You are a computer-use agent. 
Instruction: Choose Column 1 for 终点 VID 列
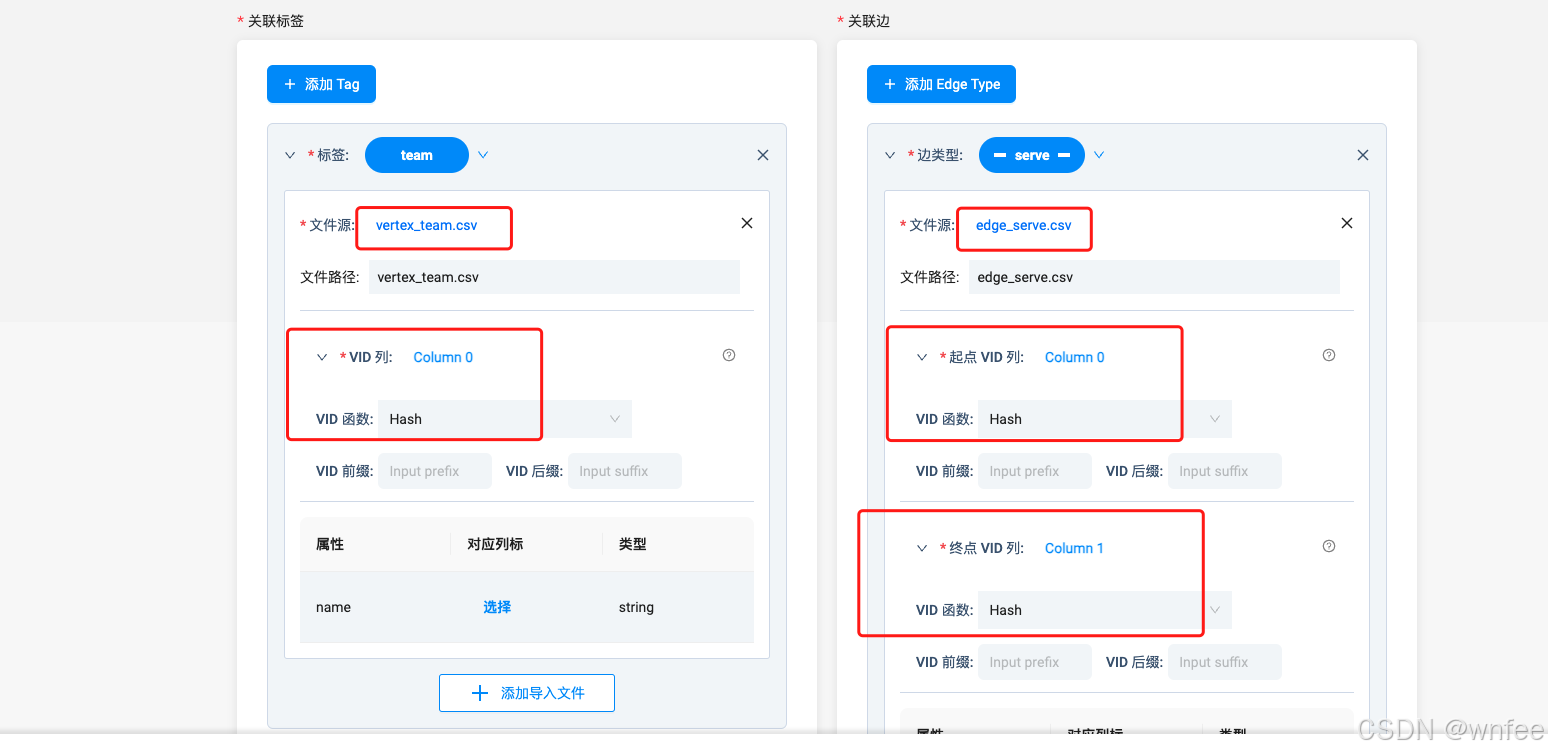[x=1075, y=548]
